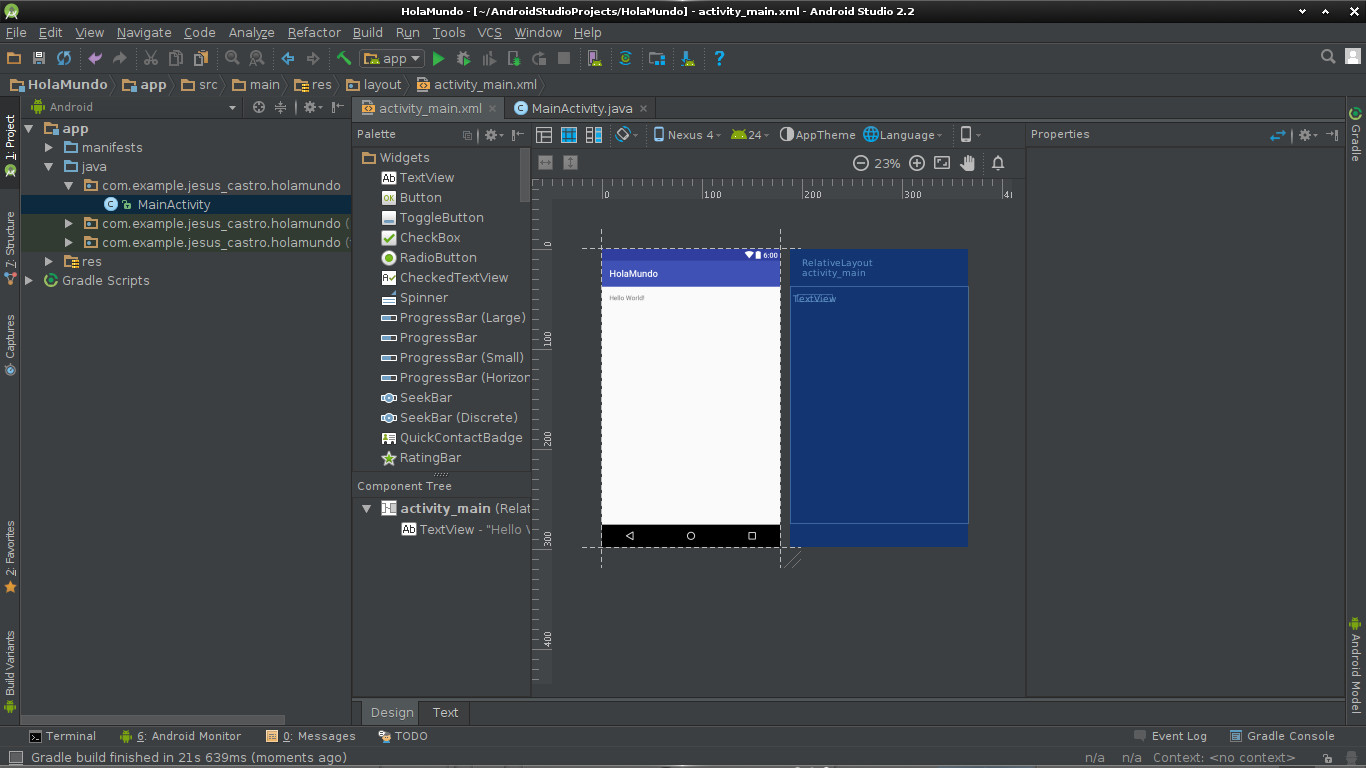Image resolution: width=1366 pixels, height=768 pixels.
Task: Toggle the Build Variants side panel
Action: (x=10, y=671)
